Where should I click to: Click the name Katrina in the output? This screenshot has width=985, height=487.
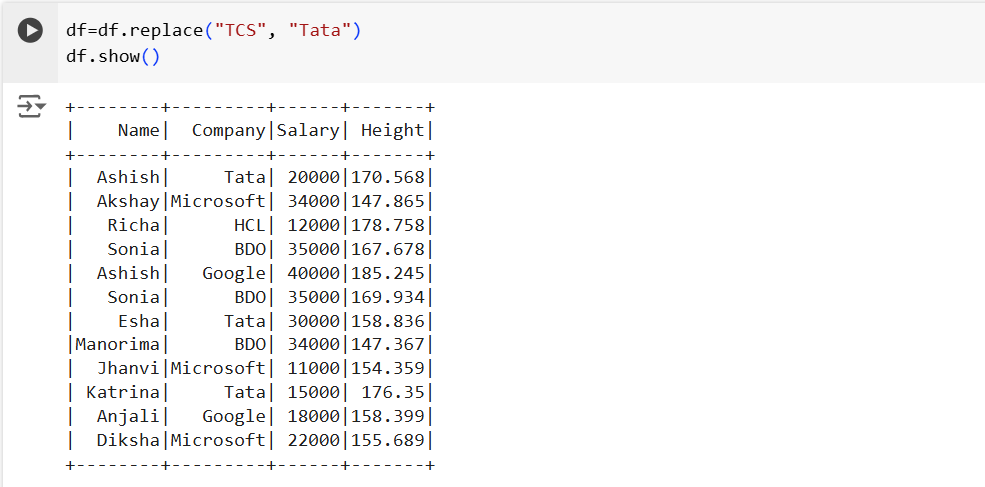(x=123, y=393)
